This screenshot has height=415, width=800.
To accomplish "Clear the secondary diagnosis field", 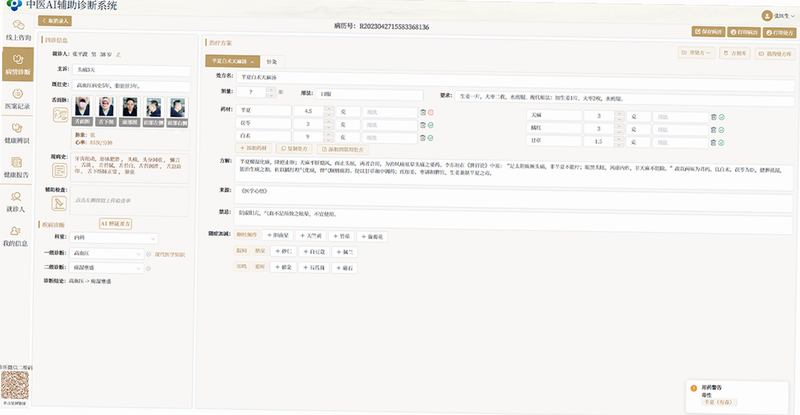I will pyautogui.click(x=148, y=268).
